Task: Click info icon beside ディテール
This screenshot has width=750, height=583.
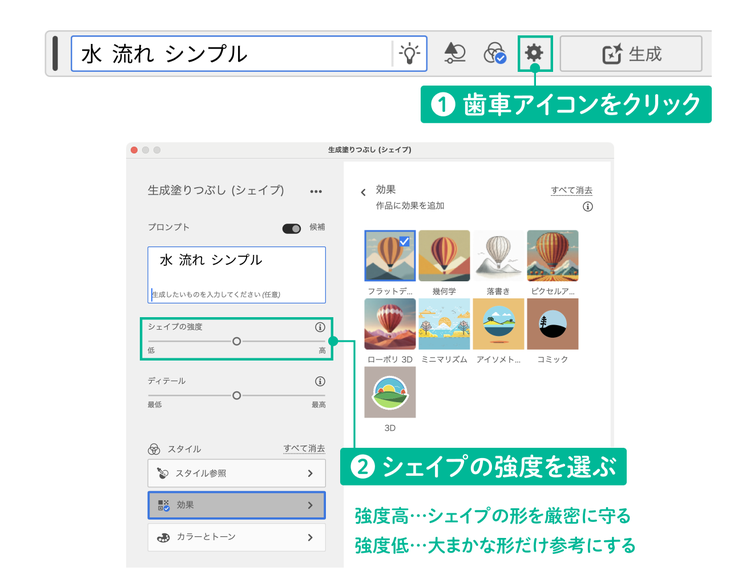Action: [x=320, y=381]
